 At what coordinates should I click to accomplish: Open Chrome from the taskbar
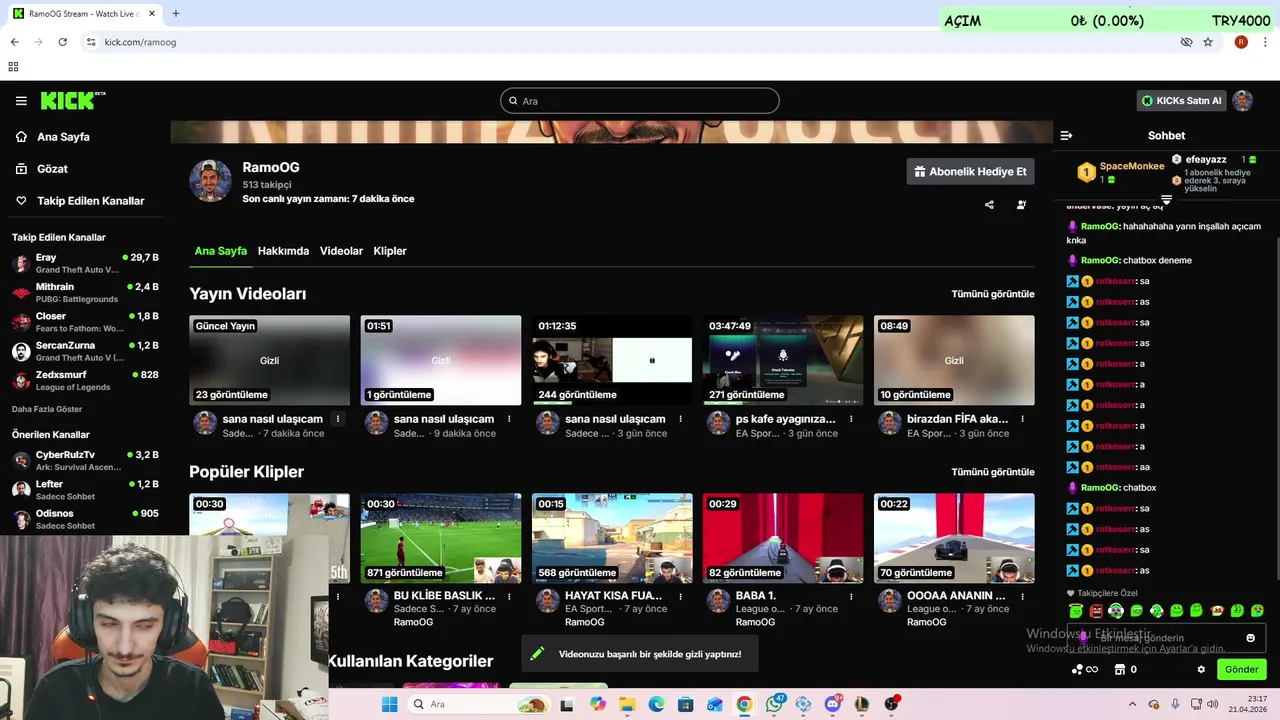click(x=744, y=704)
